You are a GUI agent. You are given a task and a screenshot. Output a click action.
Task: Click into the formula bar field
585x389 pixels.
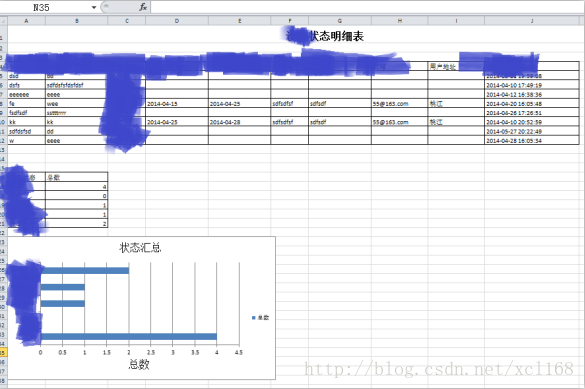click(367, 7)
